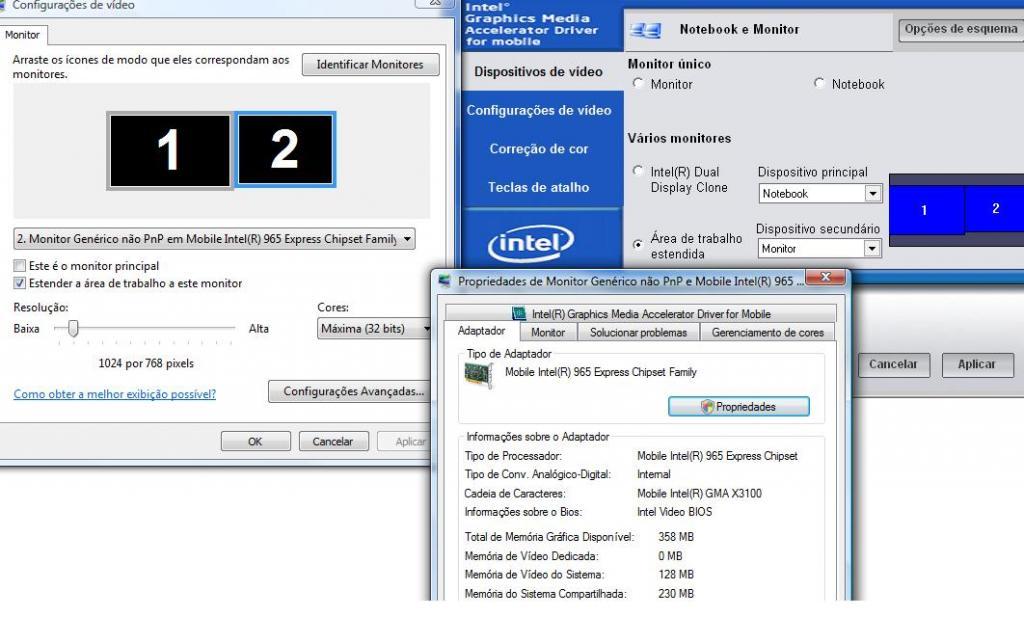Click the Intel logo in the sidebar
The width and height of the screenshot is (1024, 617).
[x=531, y=243]
